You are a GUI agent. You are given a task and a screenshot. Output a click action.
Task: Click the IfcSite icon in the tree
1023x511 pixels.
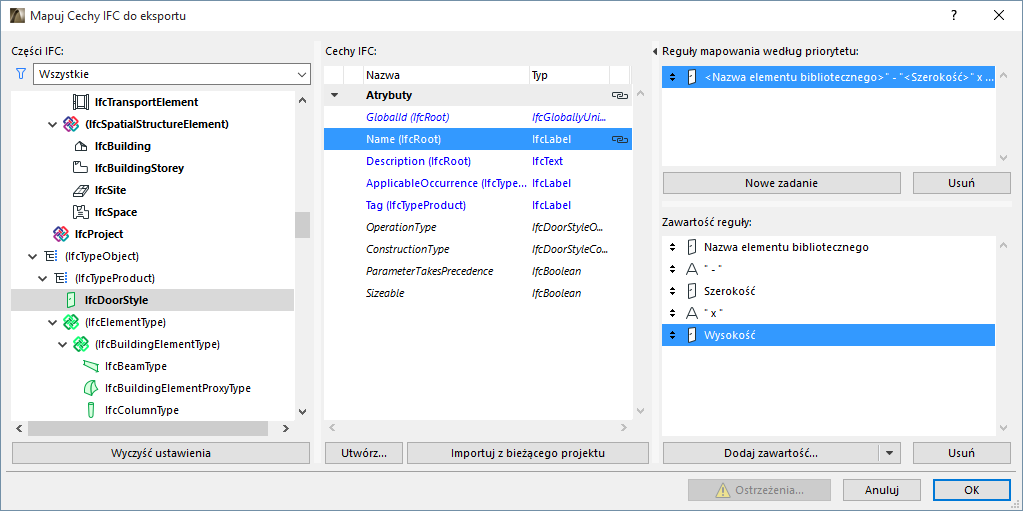(81, 190)
